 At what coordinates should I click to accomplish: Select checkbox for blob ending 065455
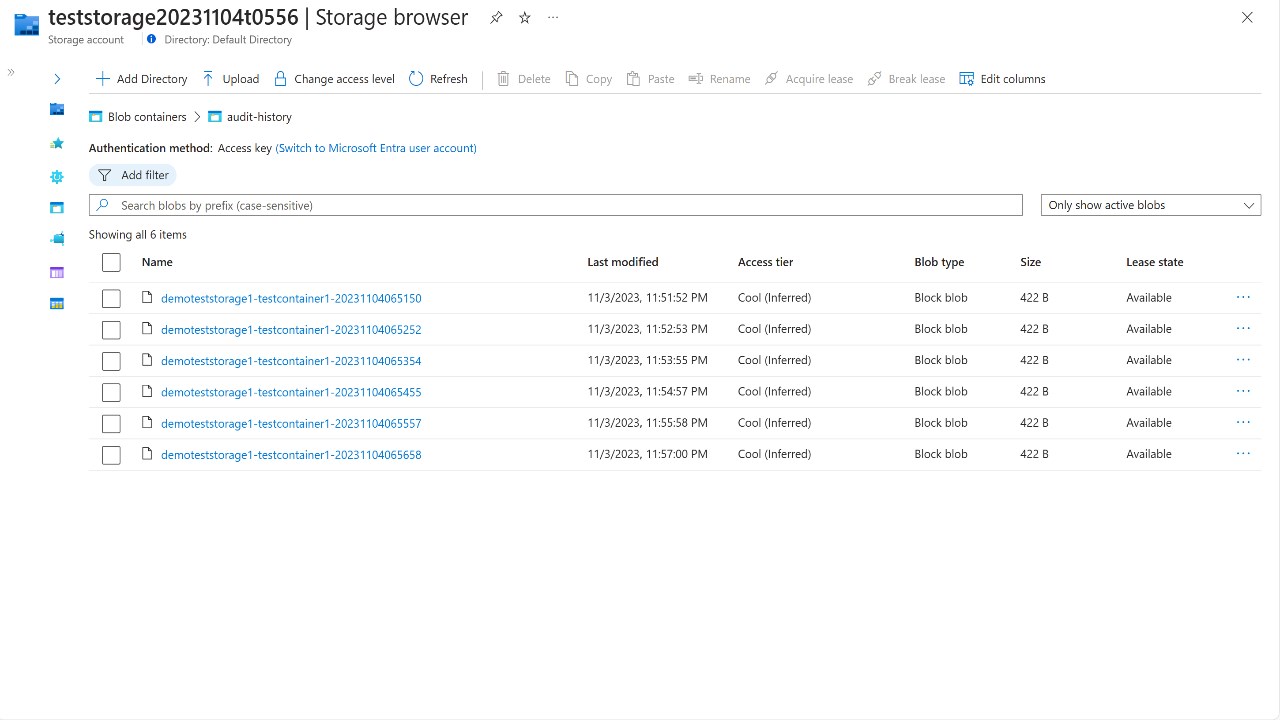tap(111, 392)
